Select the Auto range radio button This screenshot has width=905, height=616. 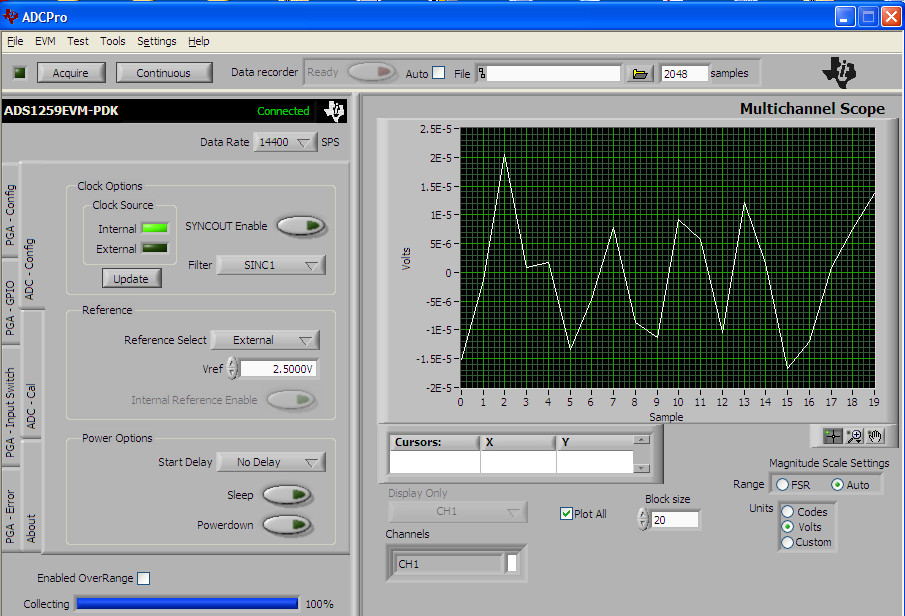[837, 485]
